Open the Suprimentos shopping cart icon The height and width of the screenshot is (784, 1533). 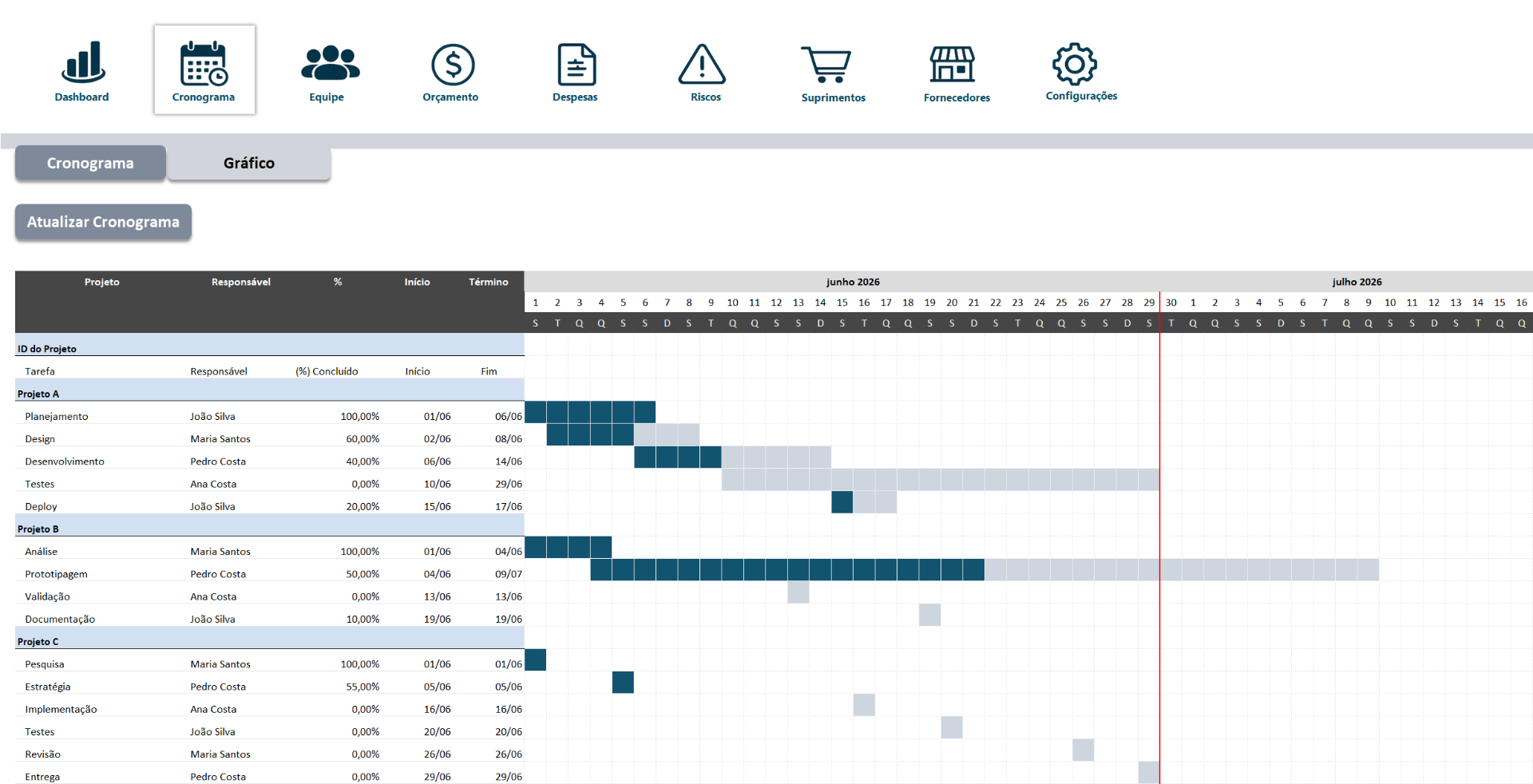[826, 65]
